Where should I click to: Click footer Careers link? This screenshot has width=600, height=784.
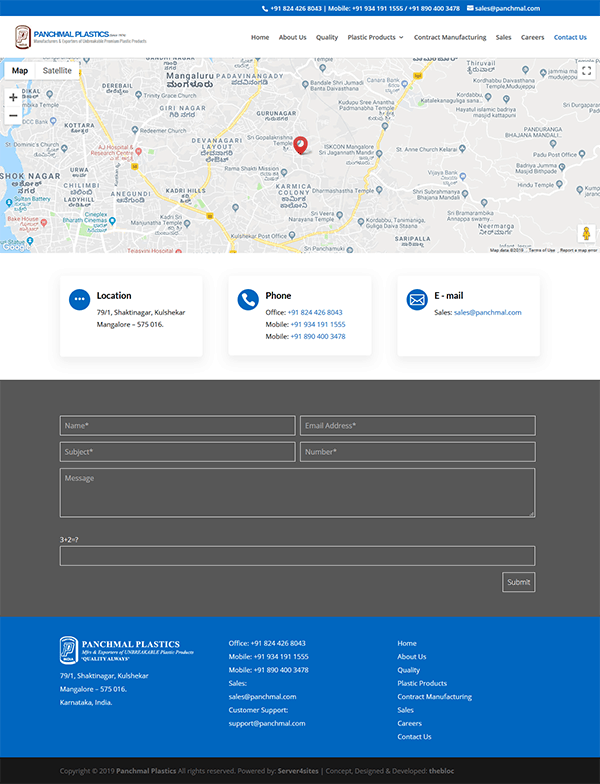410,724
